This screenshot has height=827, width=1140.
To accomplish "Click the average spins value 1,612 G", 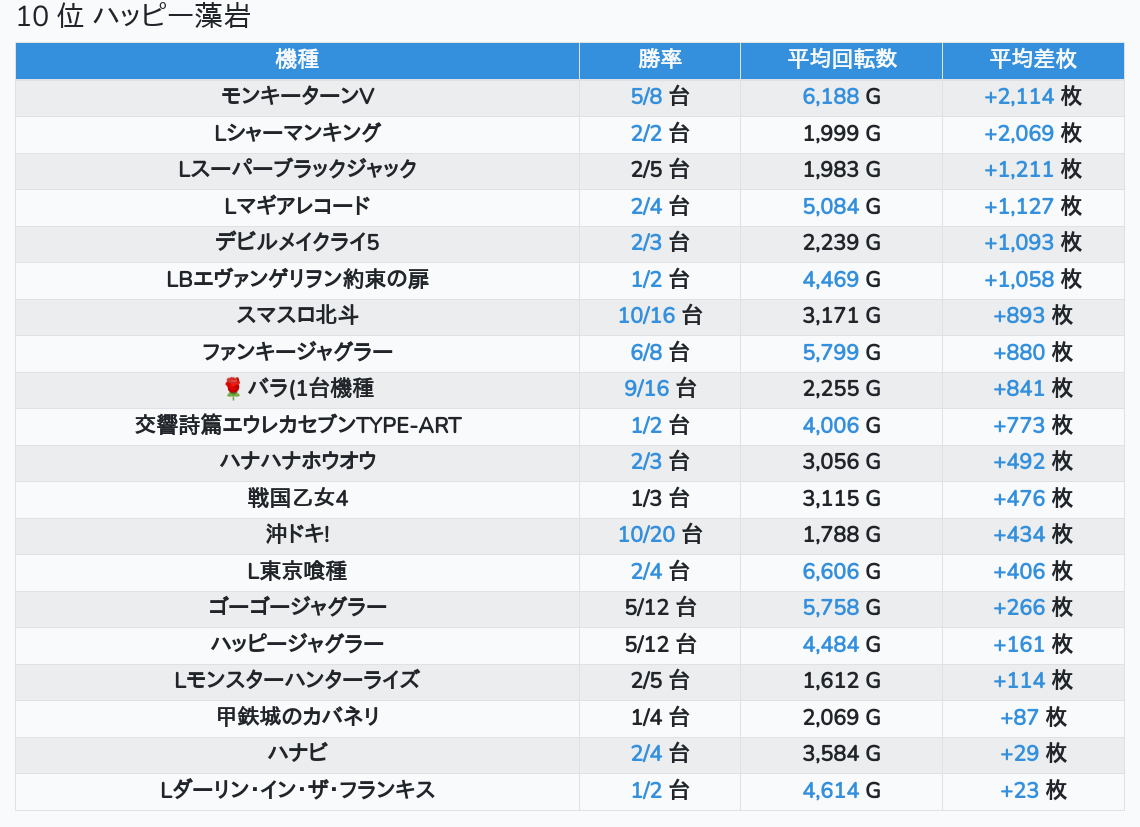I will pyautogui.click(x=842, y=680).
